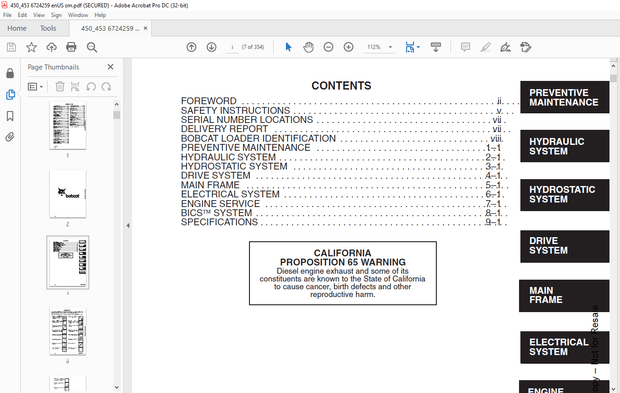The width and height of the screenshot is (620, 393).
Task: Go to the previous page arrow
Action: [191, 47]
